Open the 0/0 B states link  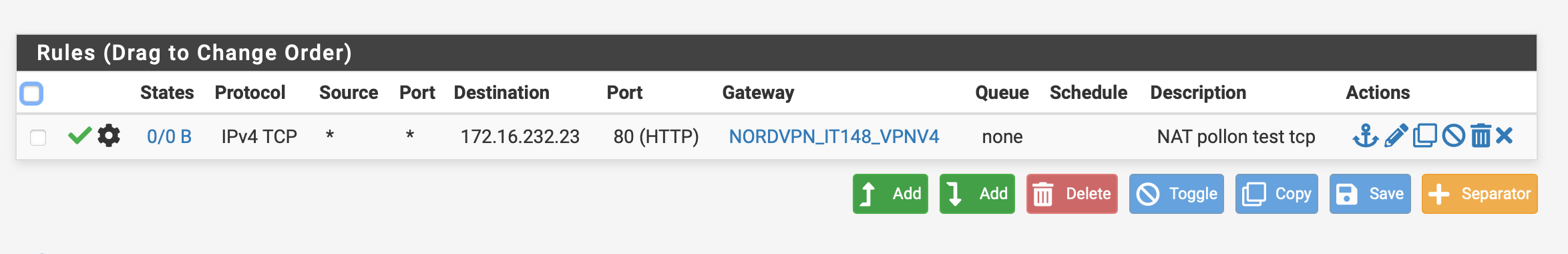tap(169, 137)
